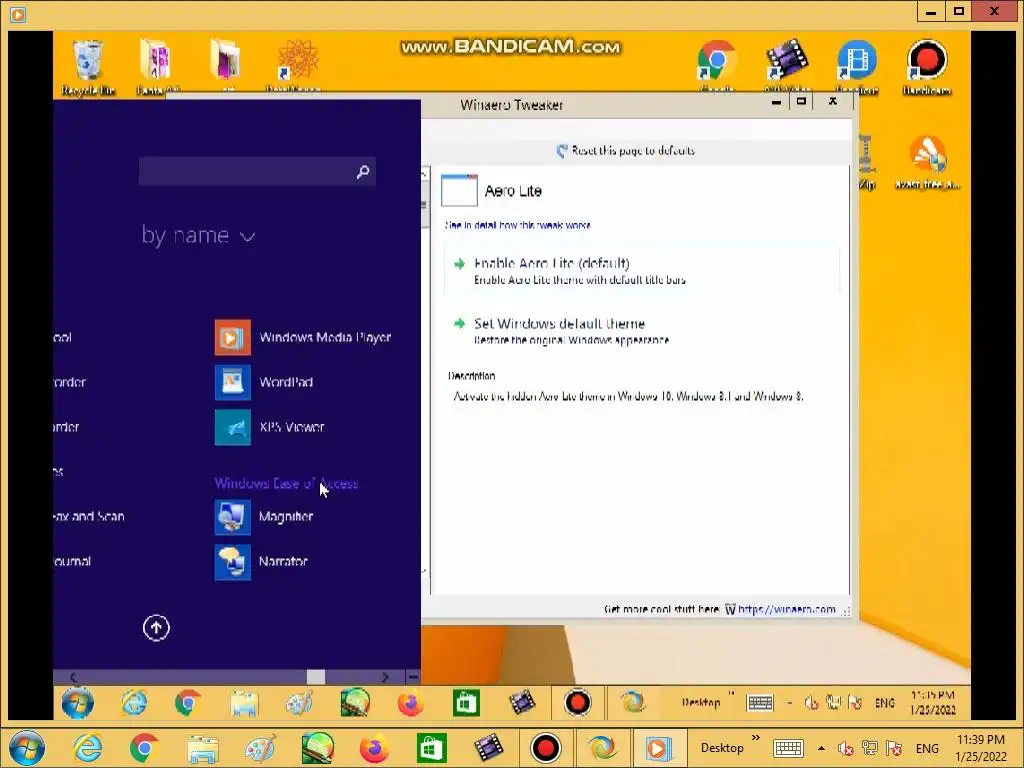Open Action Center flag in bottom tray
Screen dimensions: 1024x768
[894, 748]
